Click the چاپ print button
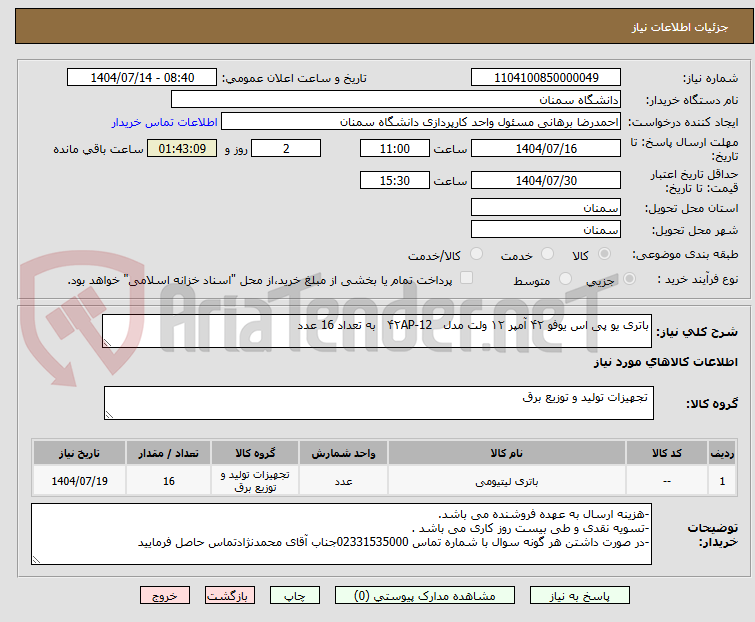Screen dimensions: 755x622 coord(294,596)
